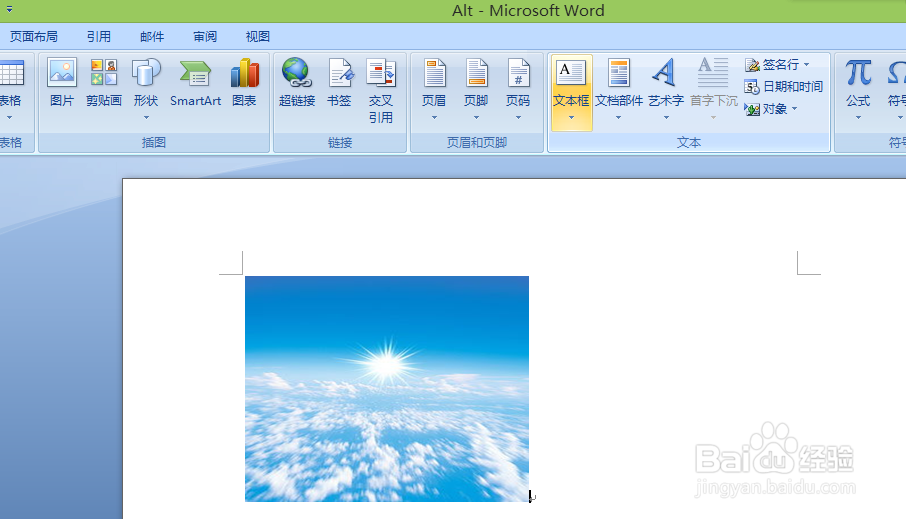Insert 日期和时间 date and time
The image size is (906, 519).
coord(783,87)
